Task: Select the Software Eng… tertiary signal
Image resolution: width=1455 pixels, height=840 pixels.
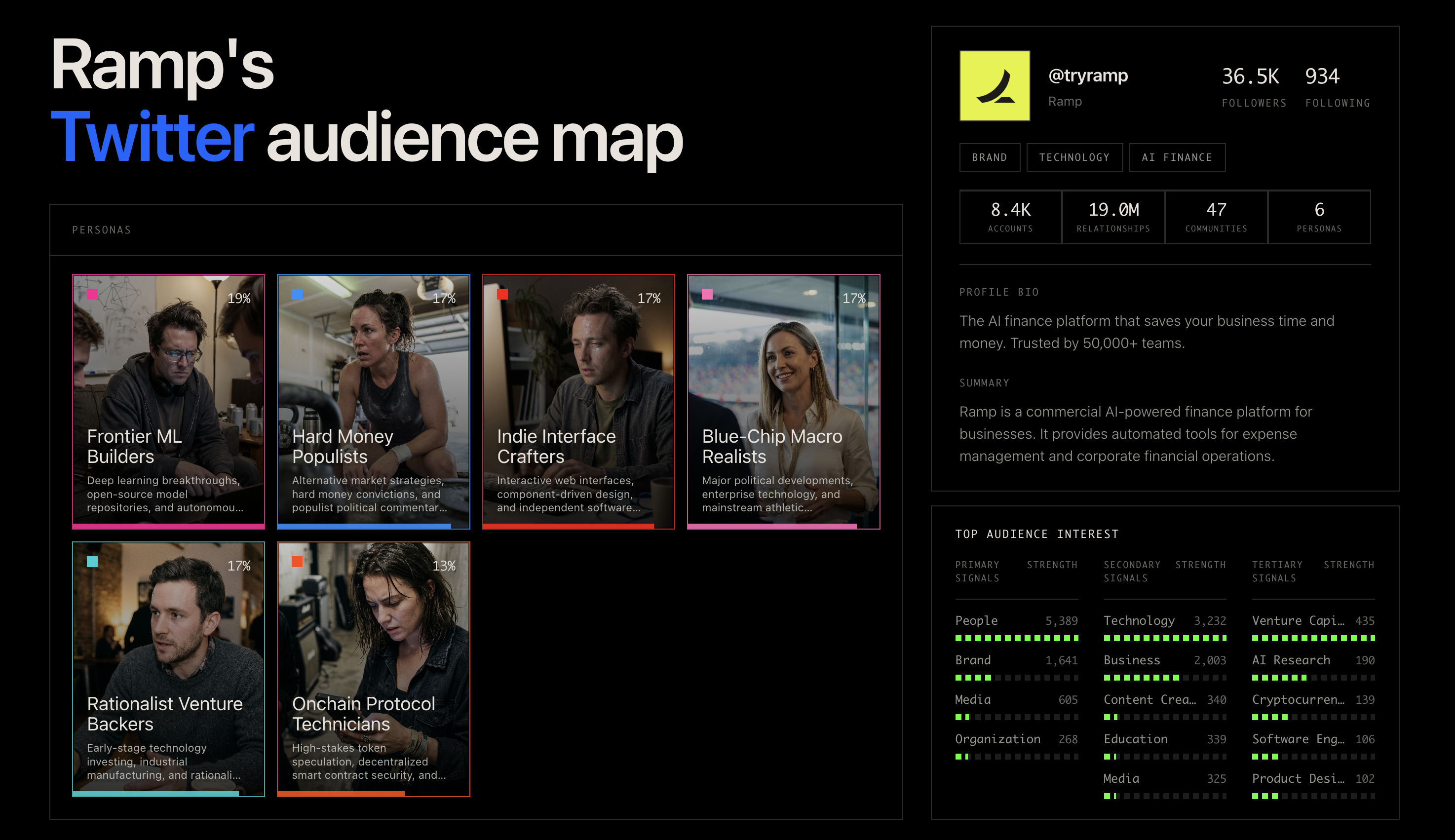Action: coord(1313,746)
